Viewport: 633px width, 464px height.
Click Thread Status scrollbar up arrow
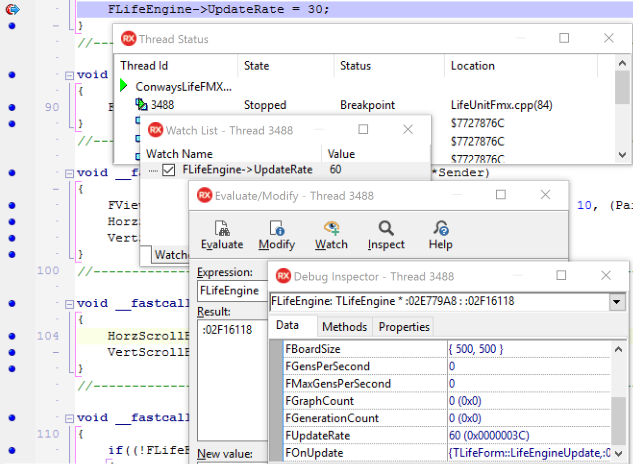click(622, 63)
